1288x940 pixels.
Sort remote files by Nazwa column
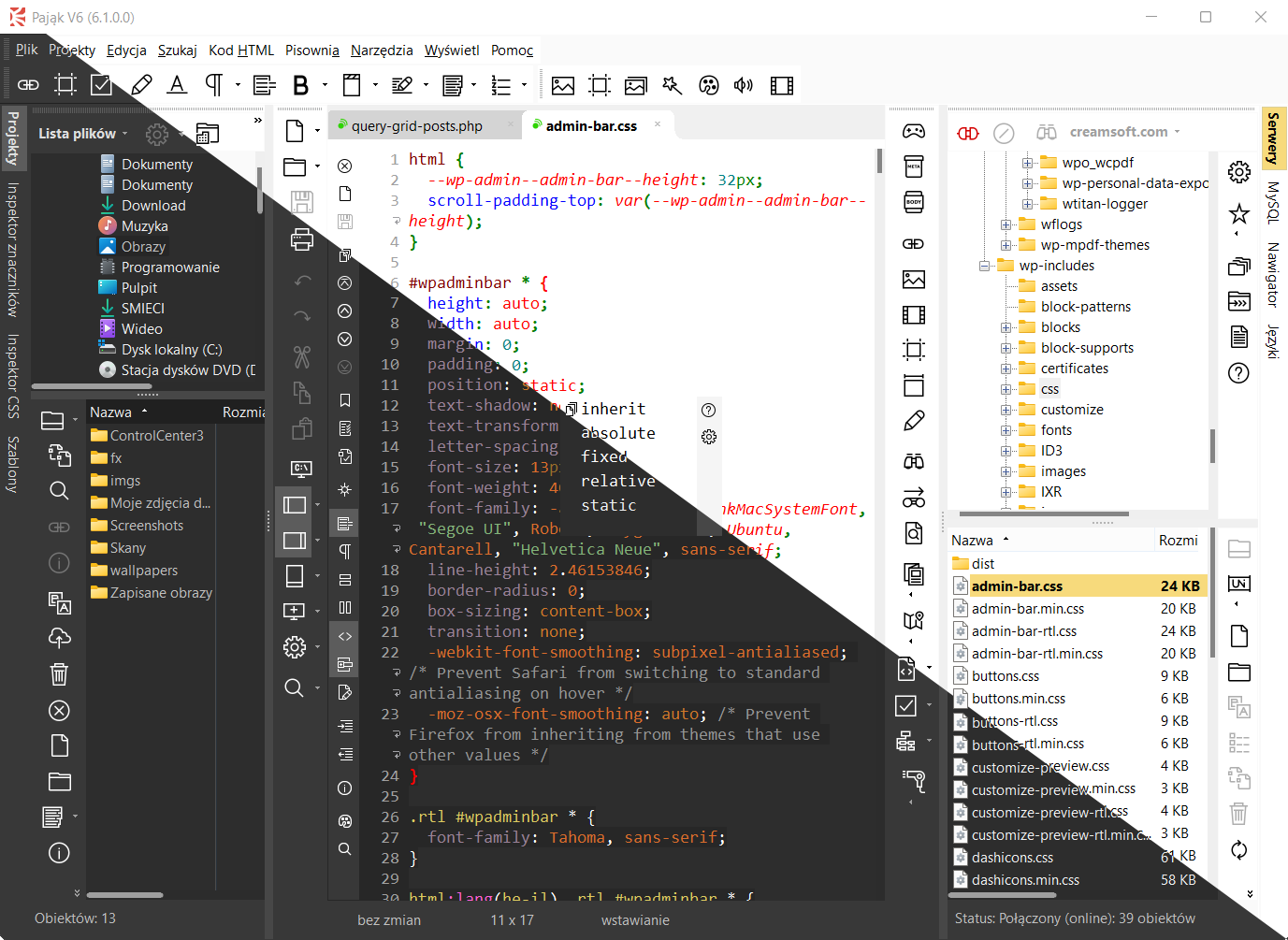tap(972, 541)
